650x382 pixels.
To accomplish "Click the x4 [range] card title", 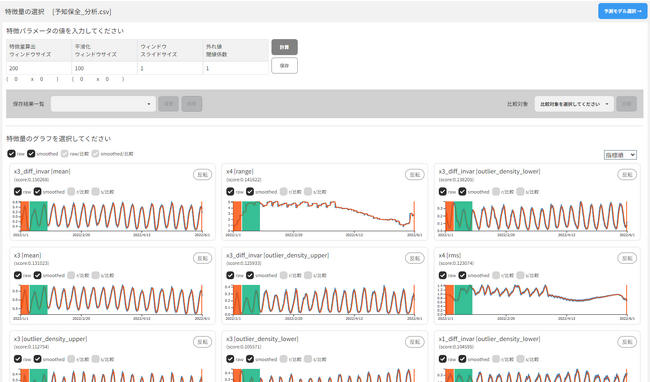I will pyautogui.click(x=240, y=171).
